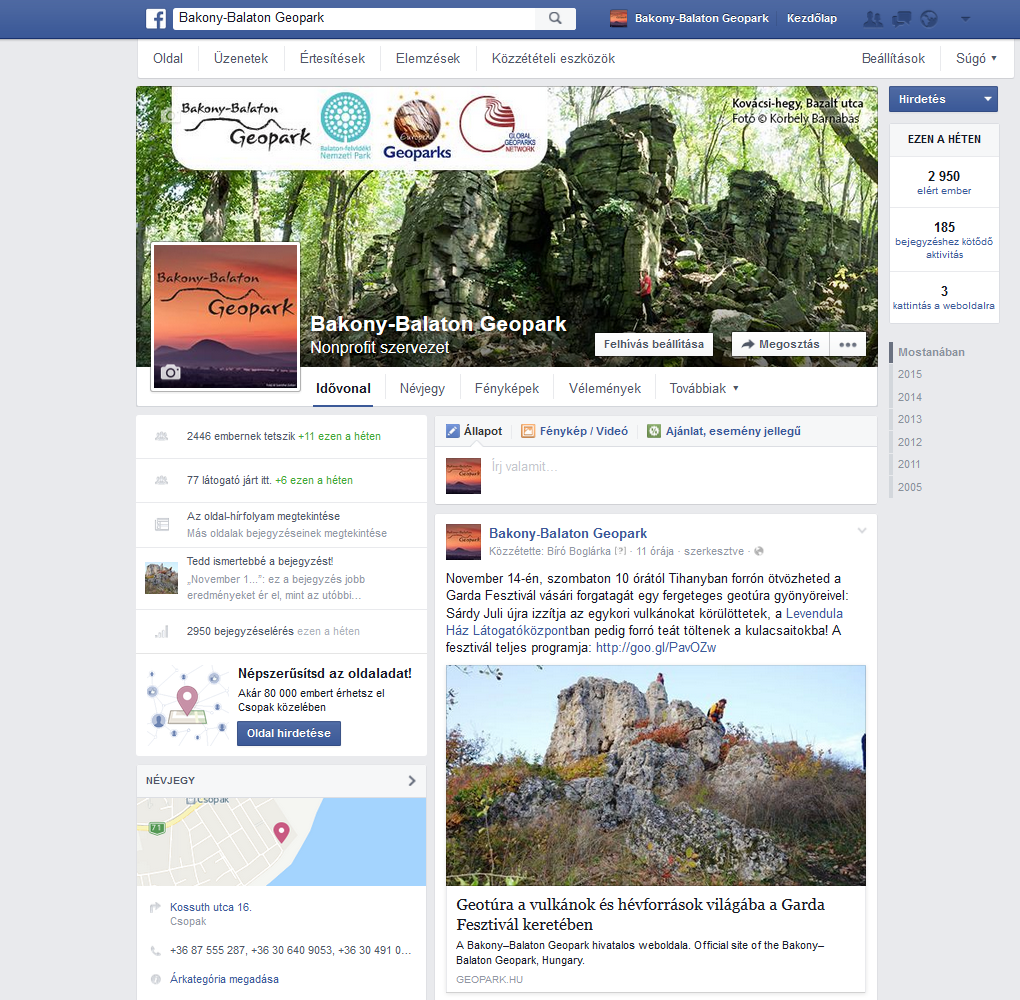Click camera icon on profile picture
Image resolution: width=1020 pixels, height=1000 pixels.
point(170,372)
